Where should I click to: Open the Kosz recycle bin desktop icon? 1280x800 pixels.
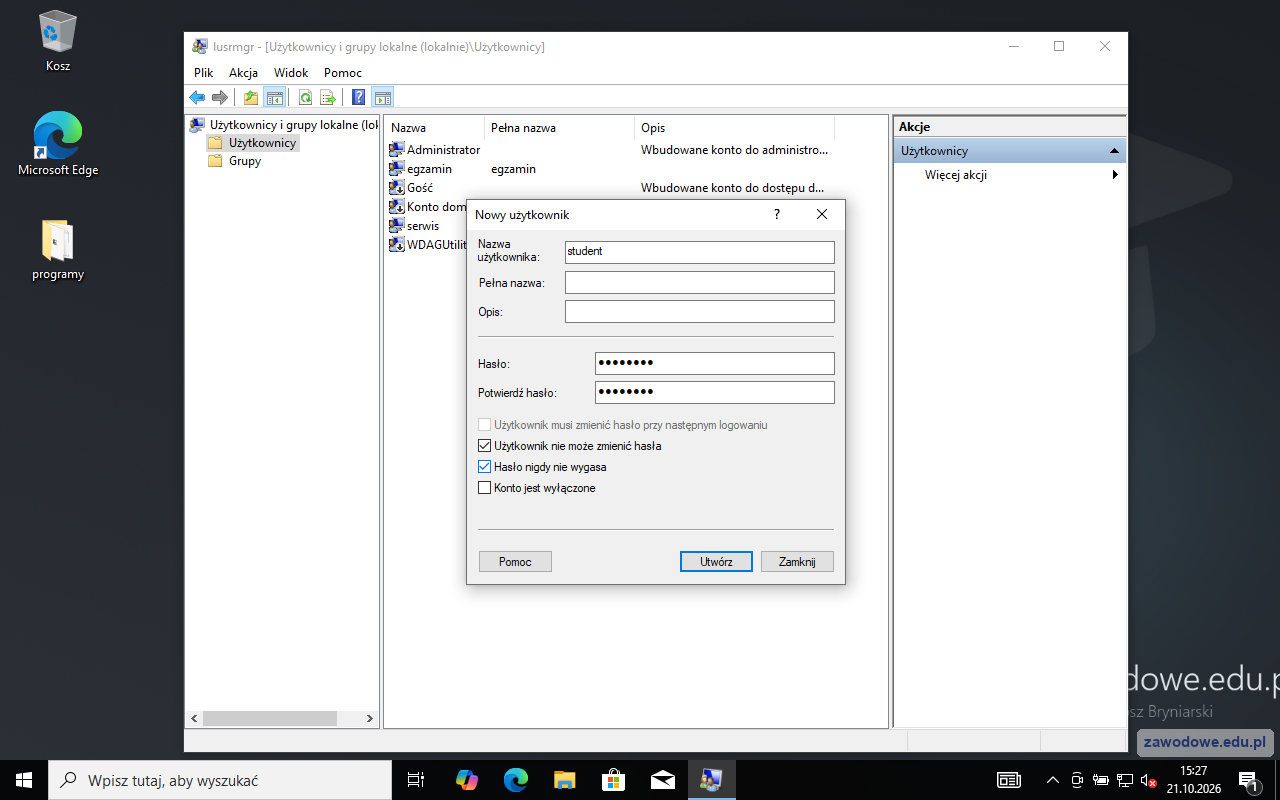pos(58,41)
